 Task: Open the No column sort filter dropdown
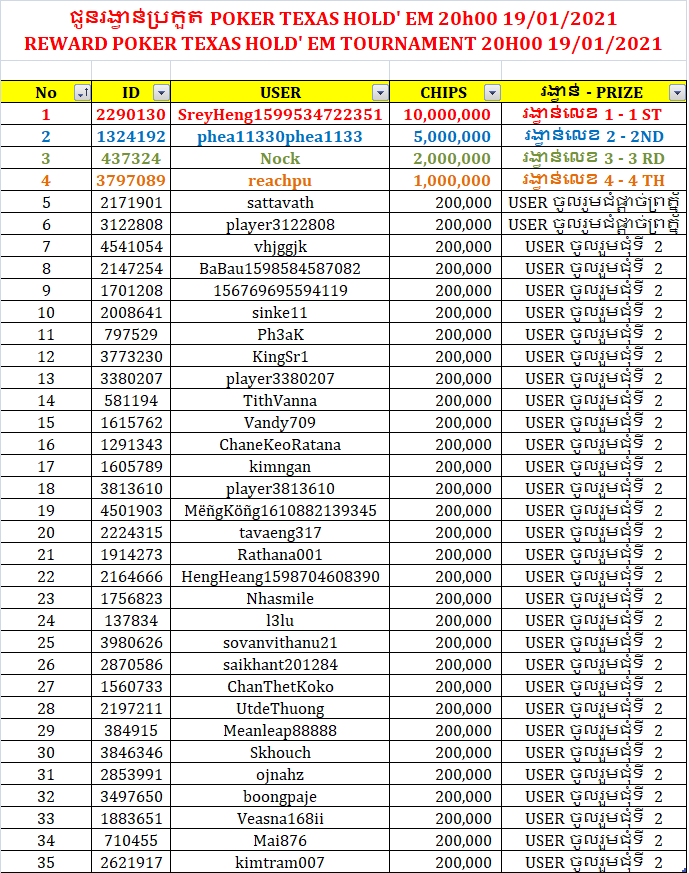pyautogui.click(x=82, y=92)
